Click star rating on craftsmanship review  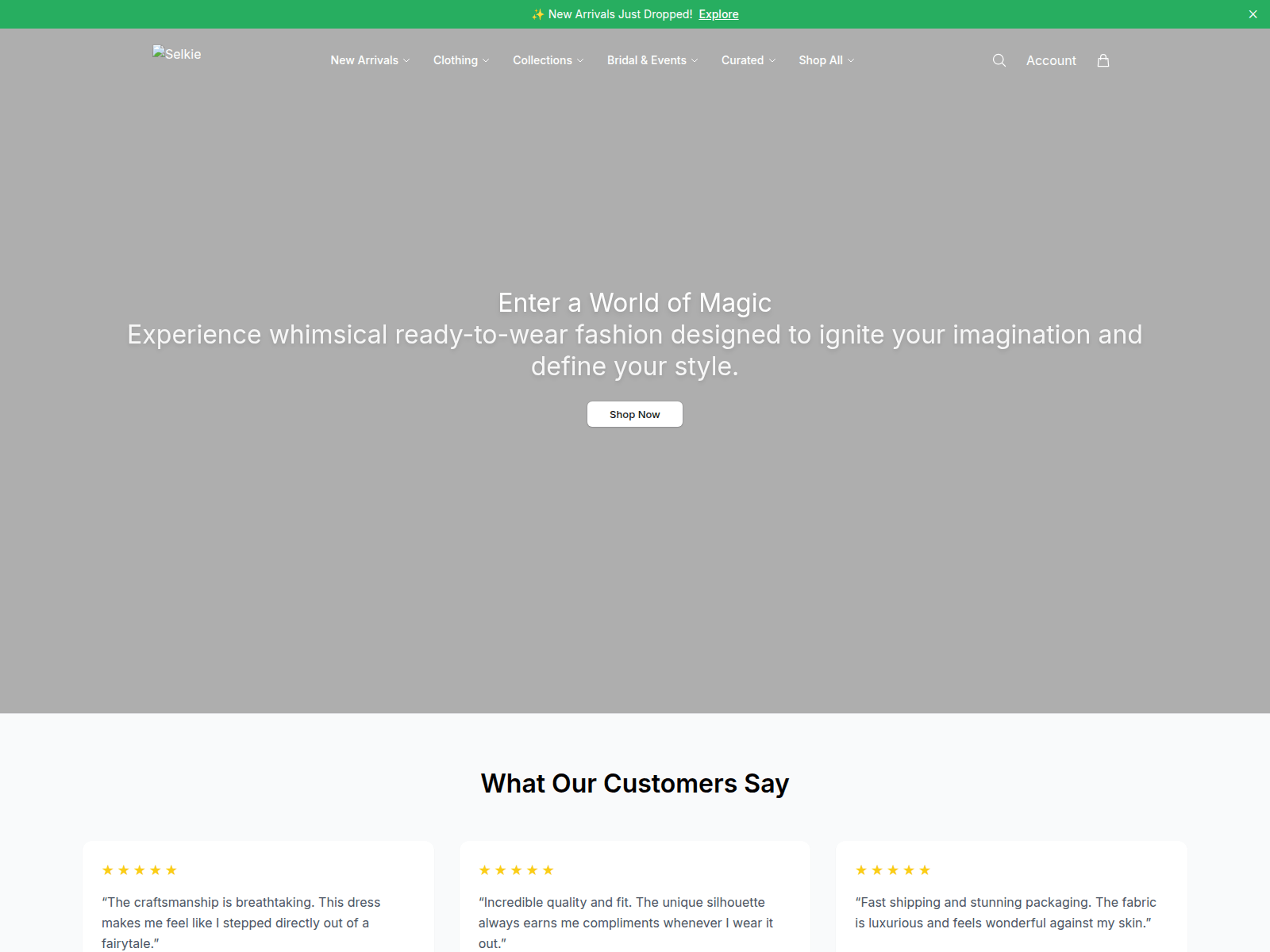click(x=140, y=870)
